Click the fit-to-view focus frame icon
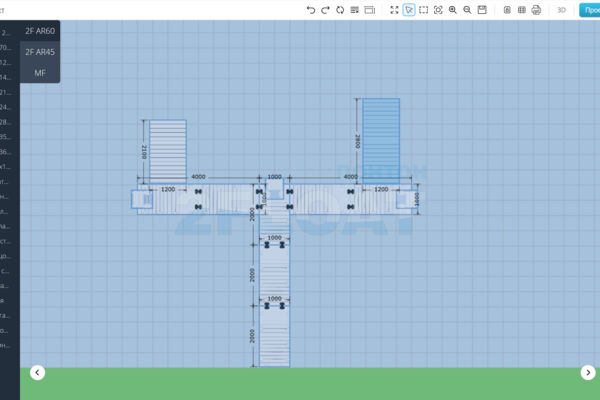 pos(438,10)
